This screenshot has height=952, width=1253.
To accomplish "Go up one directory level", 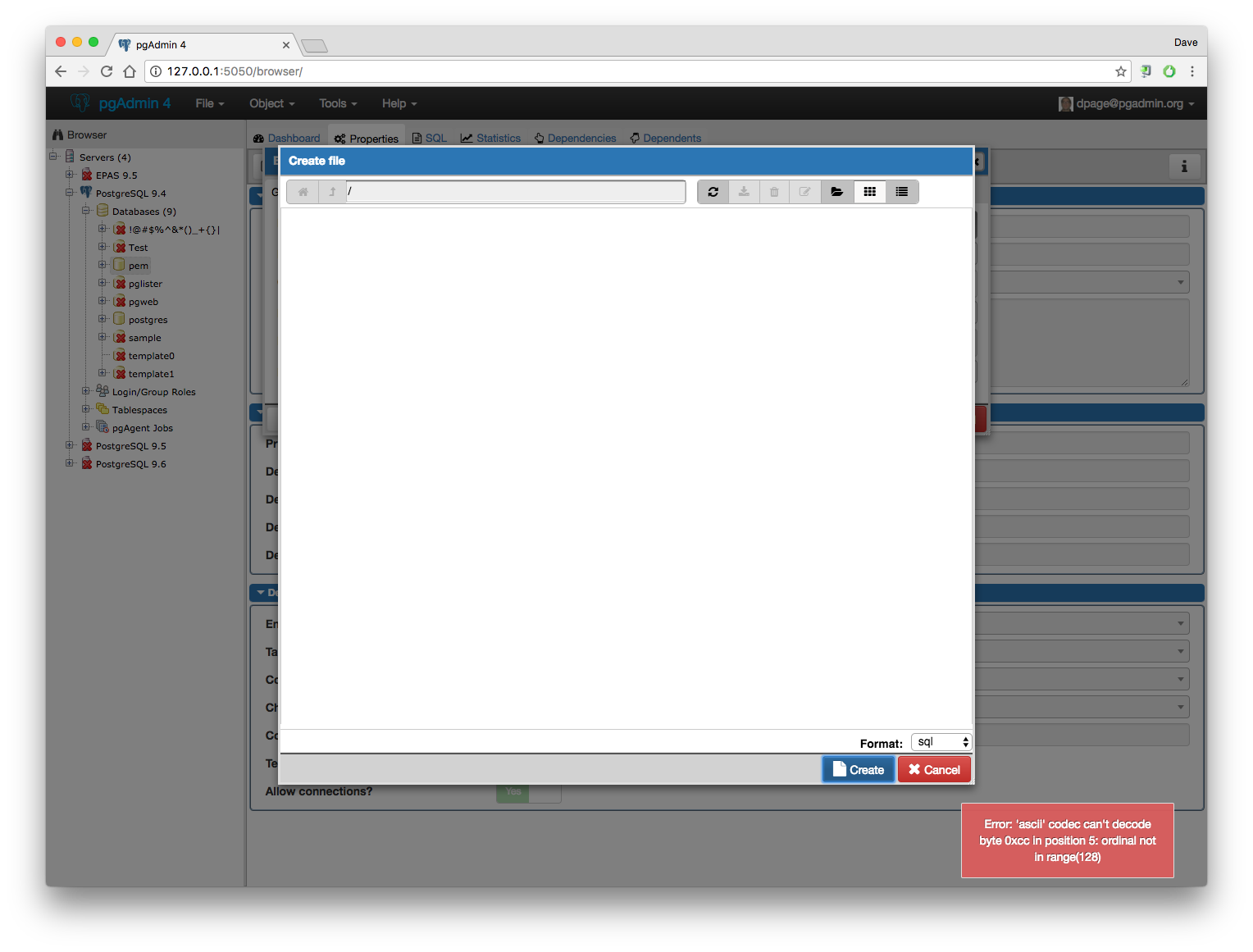I will pos(332,192).
